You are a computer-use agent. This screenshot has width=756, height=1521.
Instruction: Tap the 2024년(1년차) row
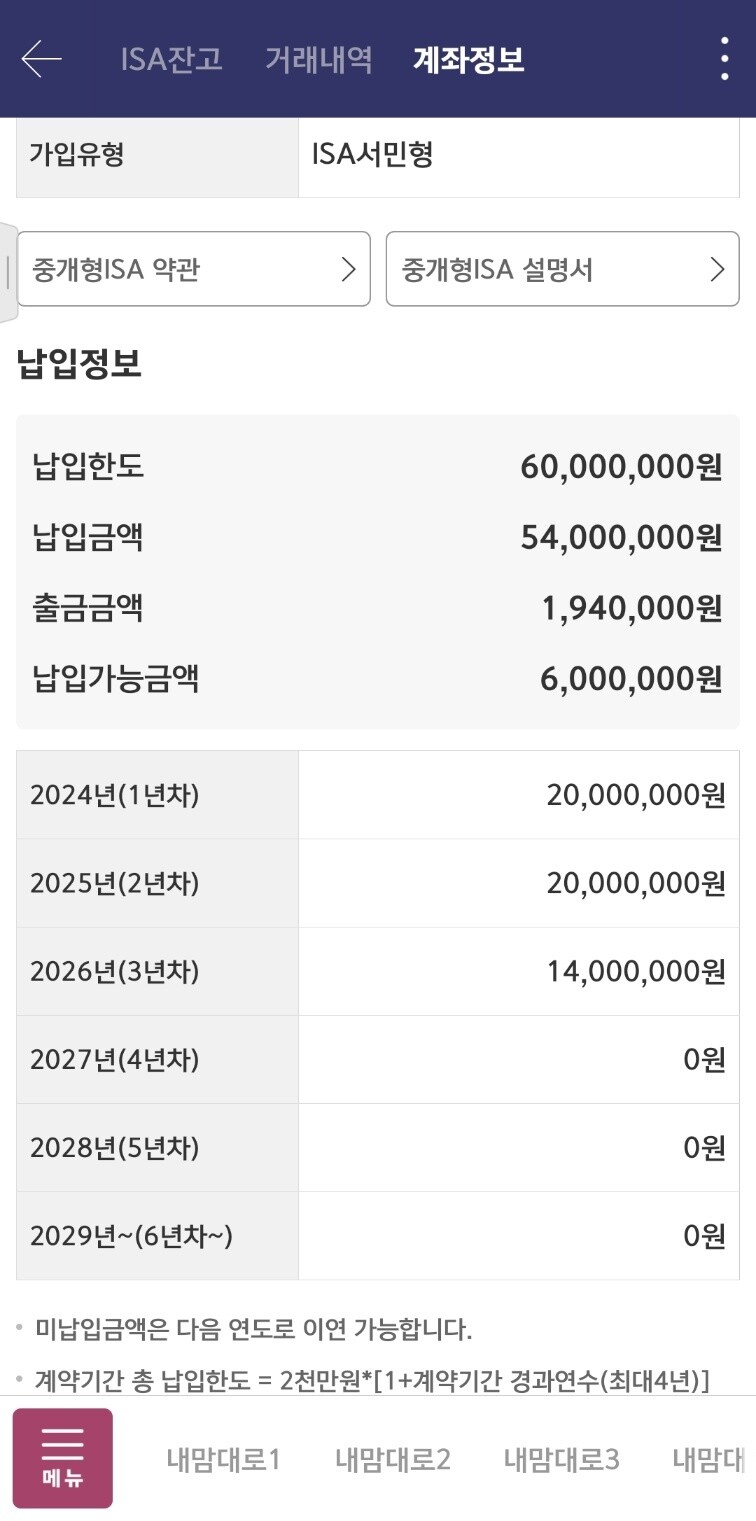coord(378,795)
